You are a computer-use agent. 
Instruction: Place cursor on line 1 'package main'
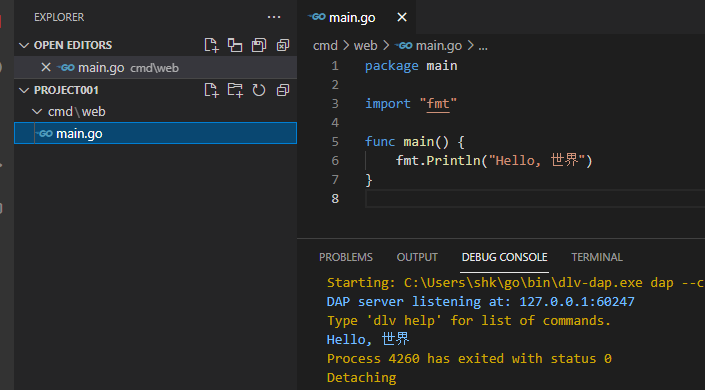(411, 66)
